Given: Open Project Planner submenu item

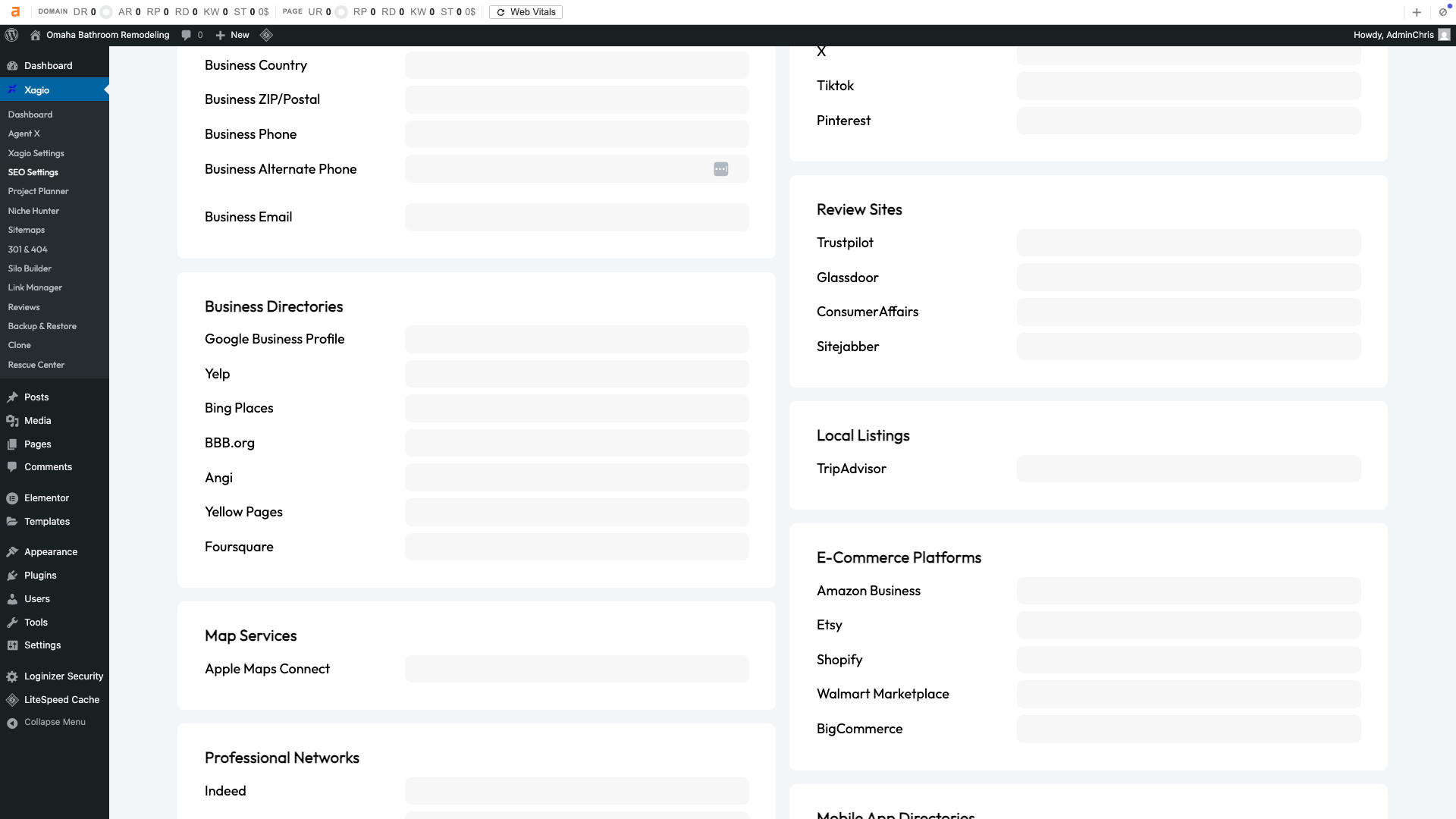Looking at the screenshot, I should coord(39,191).
